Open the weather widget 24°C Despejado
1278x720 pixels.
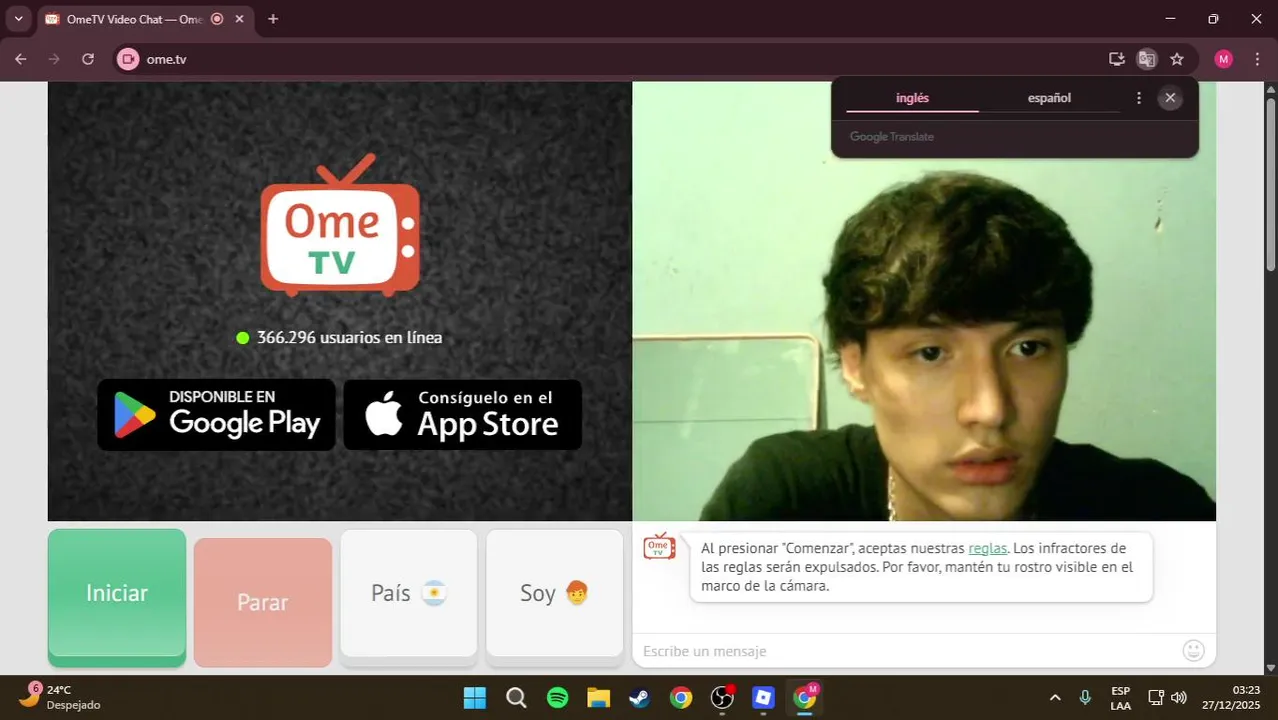62,697
